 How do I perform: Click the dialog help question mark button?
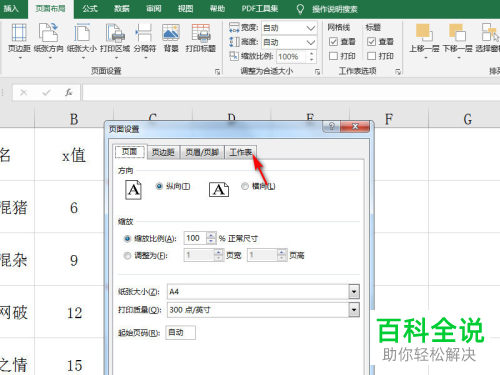click(x=332, y=126)
